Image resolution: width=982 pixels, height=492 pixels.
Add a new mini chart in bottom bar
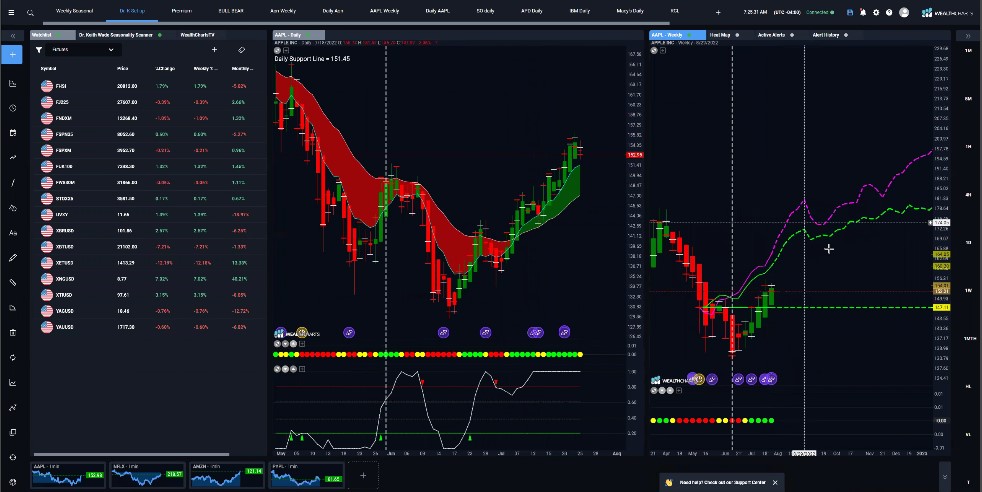(x=363, y=476)
